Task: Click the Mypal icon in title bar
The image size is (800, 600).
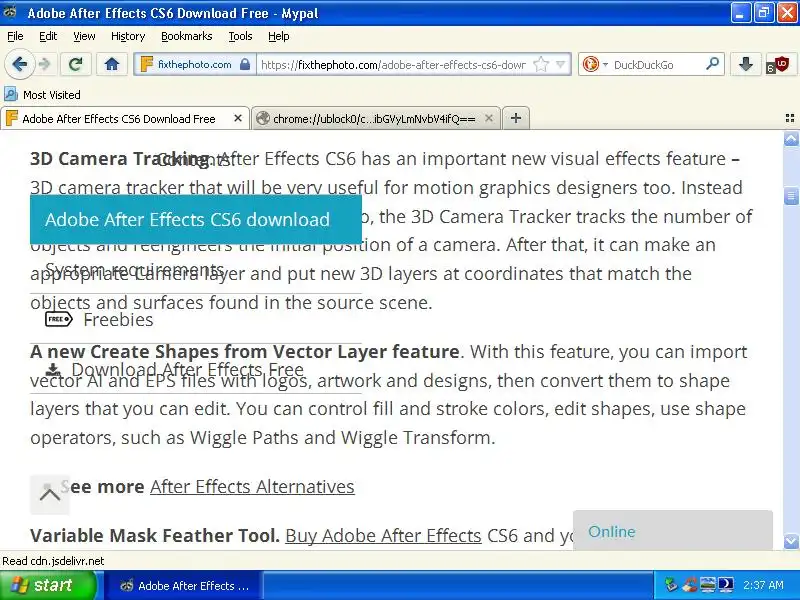Action: point(10,12)
